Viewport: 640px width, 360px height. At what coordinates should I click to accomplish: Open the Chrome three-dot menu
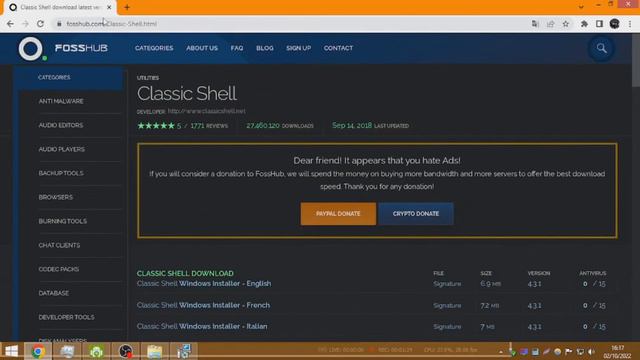[631, 24]
